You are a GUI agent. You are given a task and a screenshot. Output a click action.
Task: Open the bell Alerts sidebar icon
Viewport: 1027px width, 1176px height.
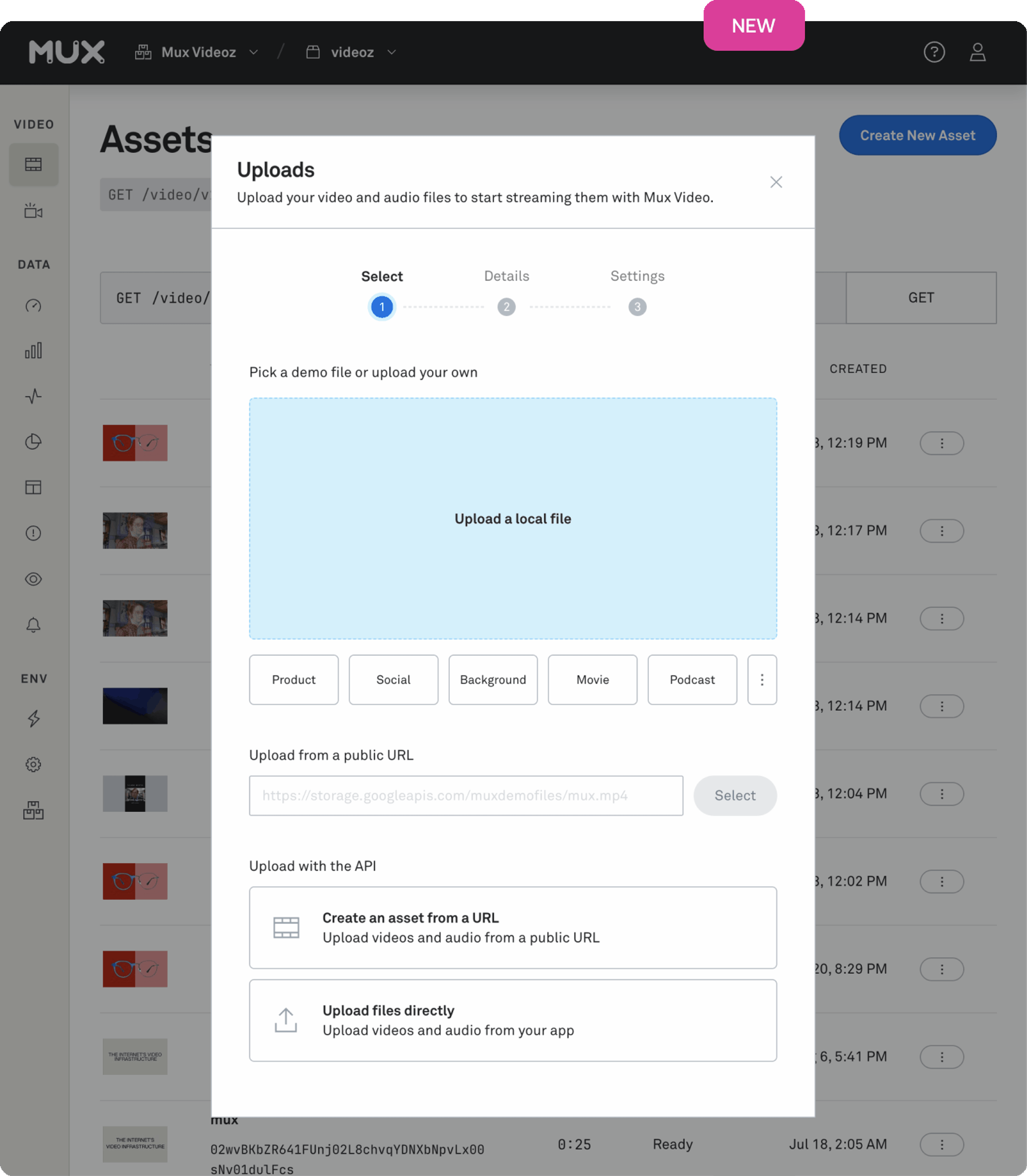(x=33, y=625)
